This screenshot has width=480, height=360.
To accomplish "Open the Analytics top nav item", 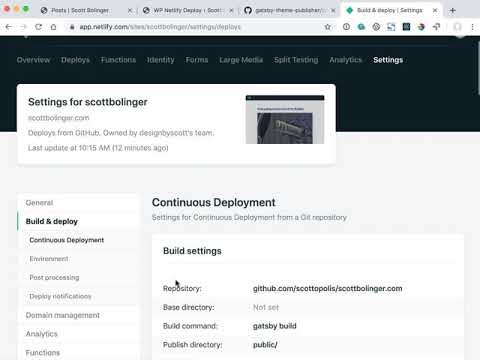I will (346, 60).
